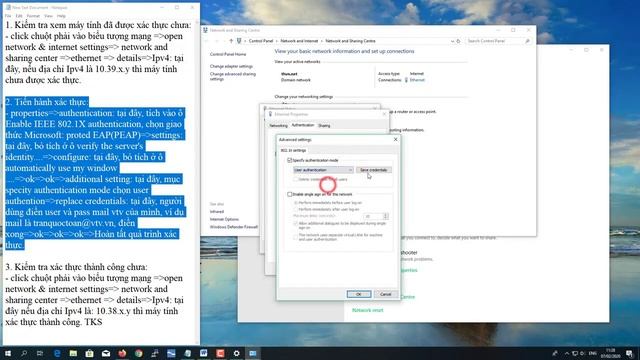
Task: Launch Microsoft Edge from the taskbar
Action: coord(57,353)
